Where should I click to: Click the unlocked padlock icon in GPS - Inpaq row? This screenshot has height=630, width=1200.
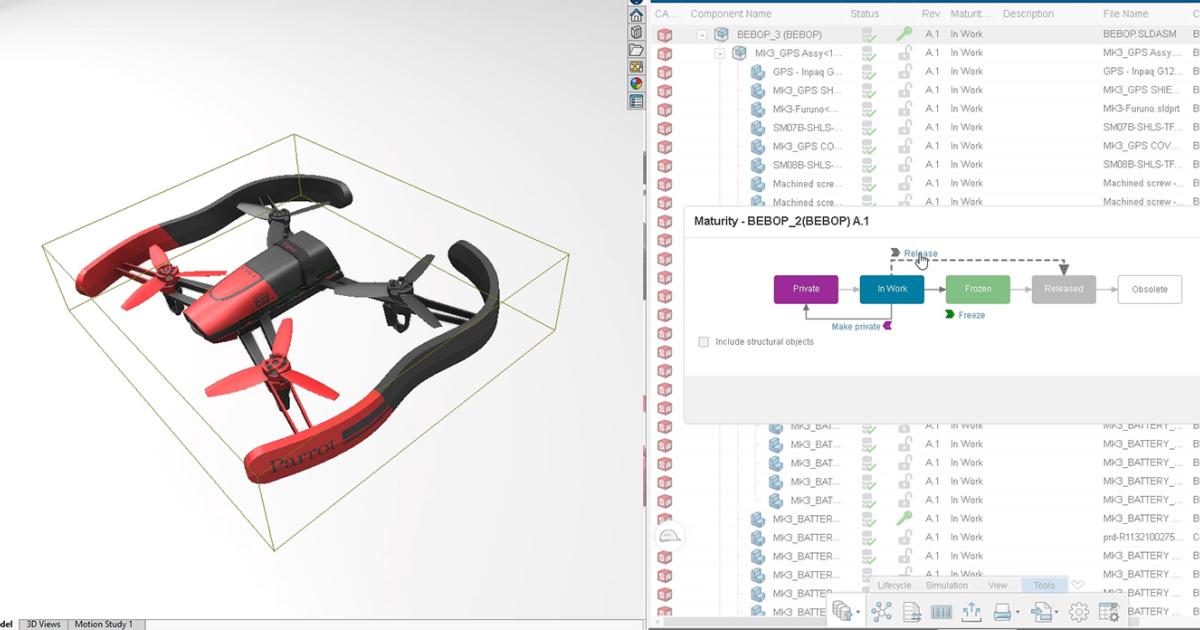tap(904, 72)
